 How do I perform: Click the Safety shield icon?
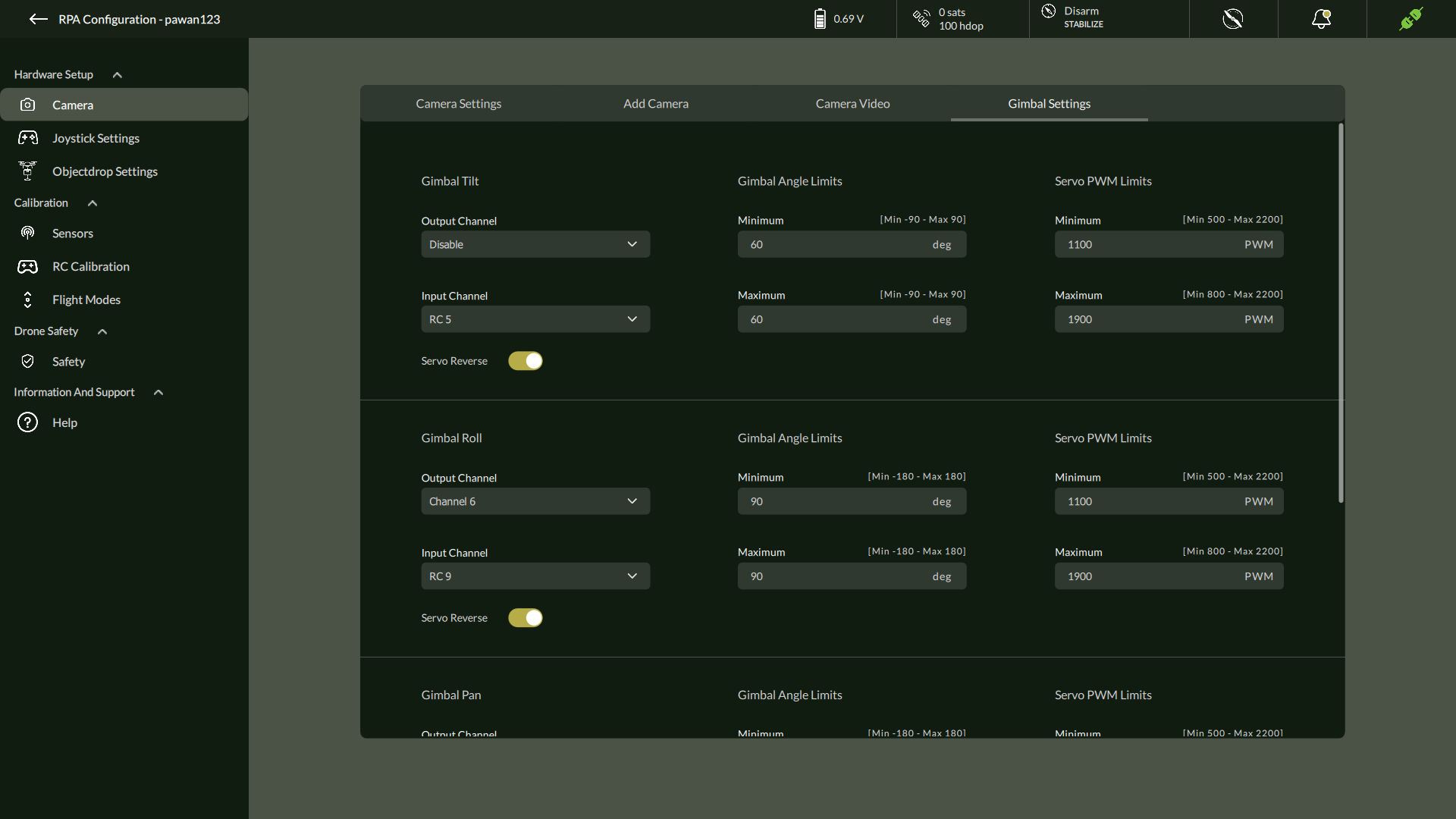click(x=27, y=361)
